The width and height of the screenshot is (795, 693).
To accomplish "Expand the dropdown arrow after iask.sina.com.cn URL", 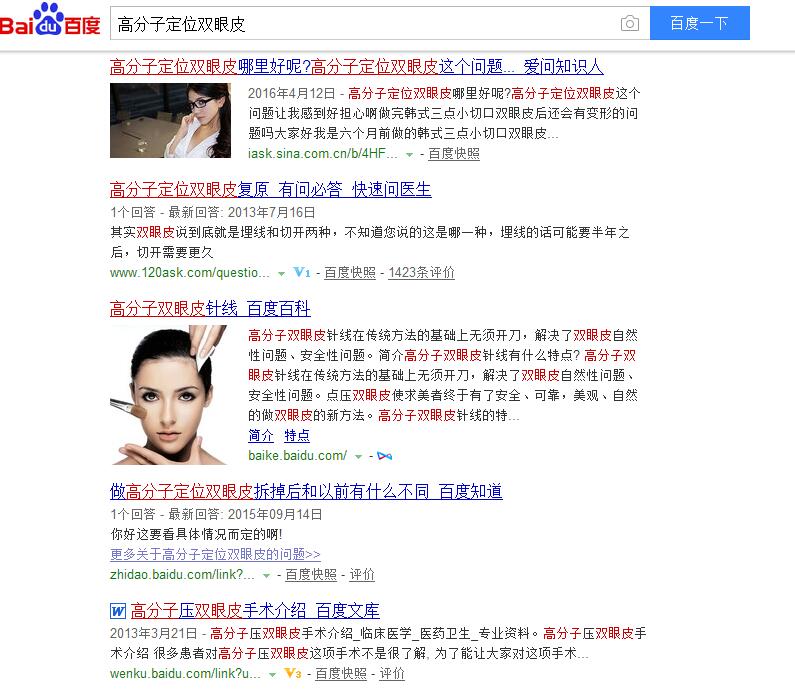I will [409, 155].
